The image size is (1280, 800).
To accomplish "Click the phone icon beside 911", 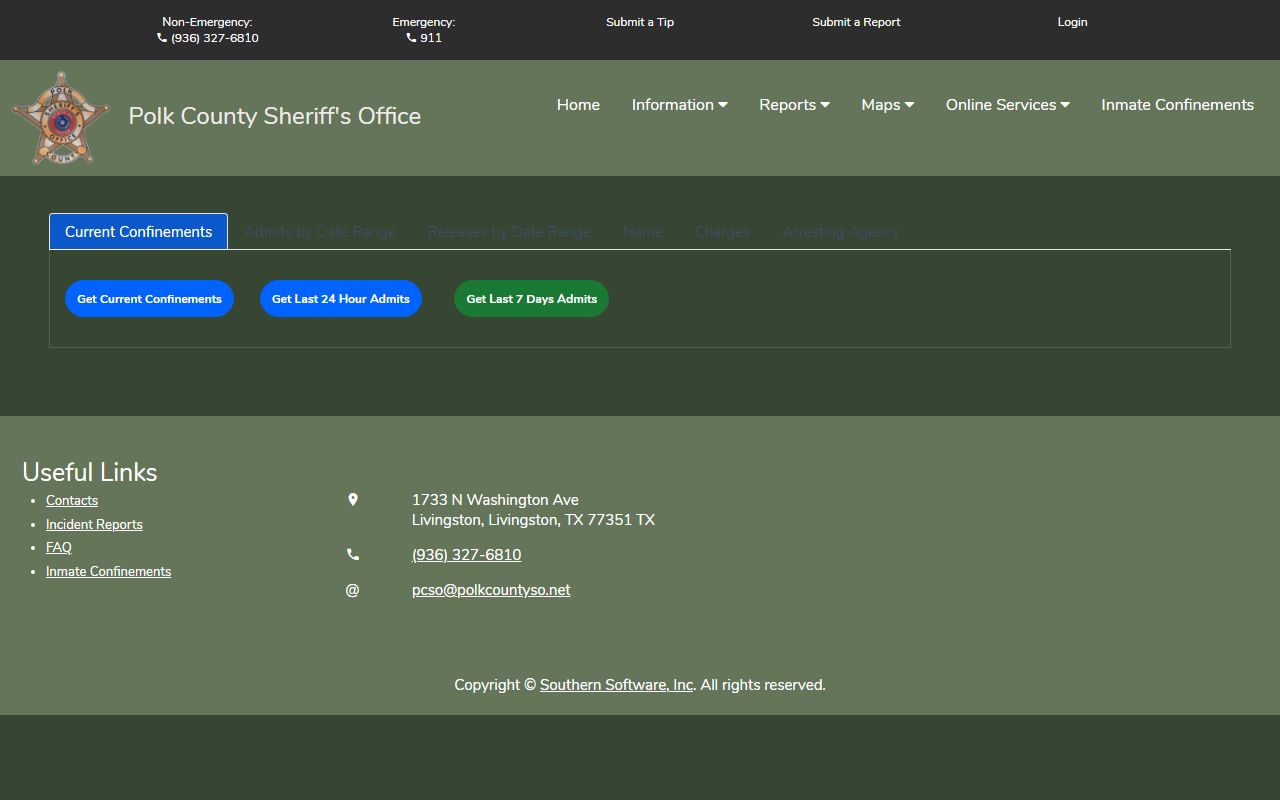I will coord(411,38).
